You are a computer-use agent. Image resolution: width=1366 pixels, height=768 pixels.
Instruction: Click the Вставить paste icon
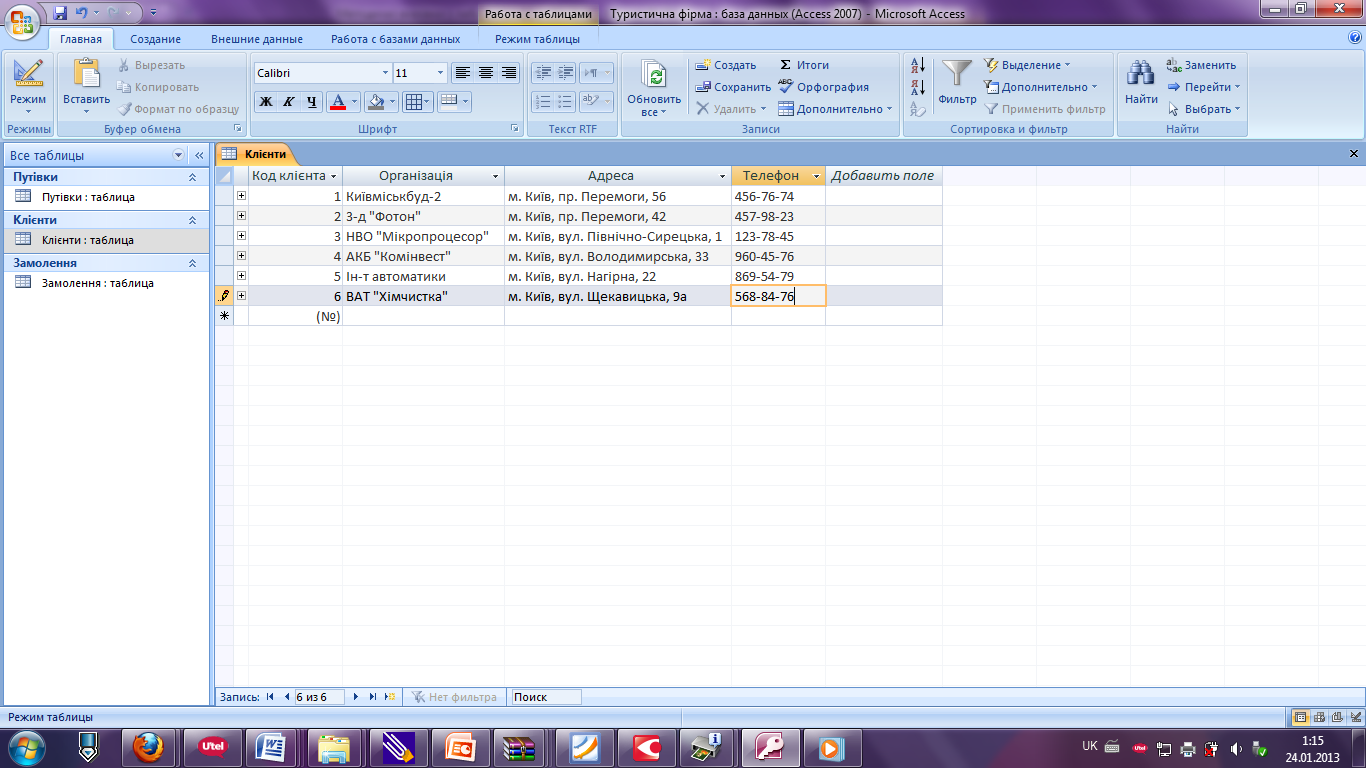coord(86,74)
